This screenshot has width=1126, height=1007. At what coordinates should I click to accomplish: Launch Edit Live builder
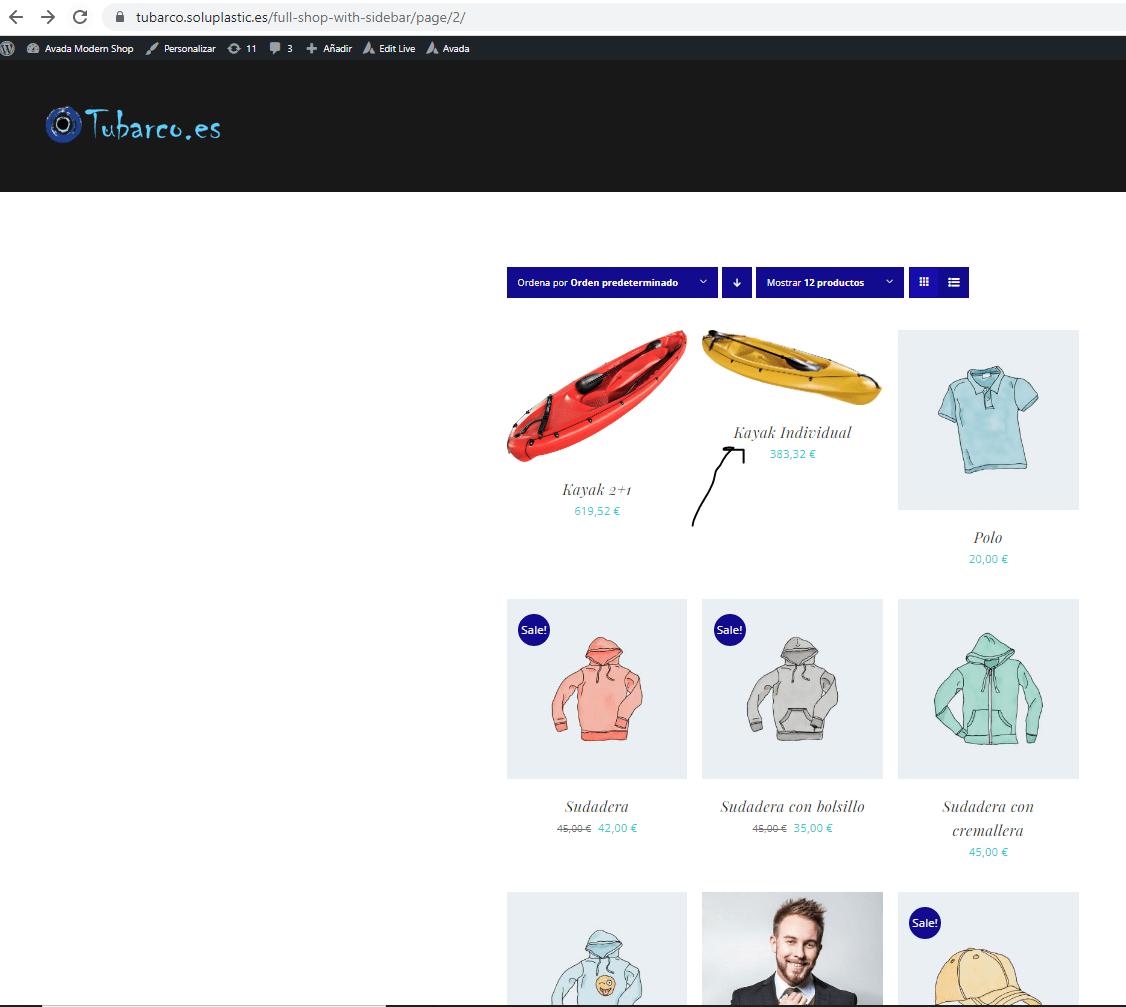(x=389, y=49)
